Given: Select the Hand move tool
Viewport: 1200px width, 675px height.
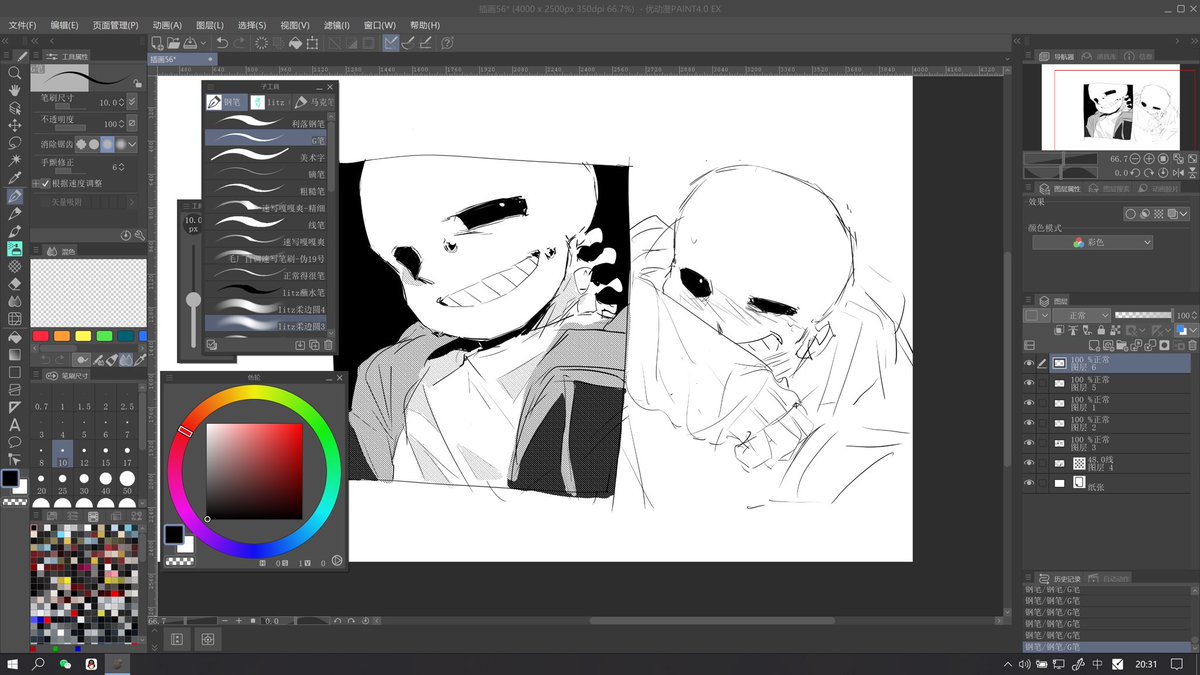Looking at the screenshot, I should click(14, 90).
